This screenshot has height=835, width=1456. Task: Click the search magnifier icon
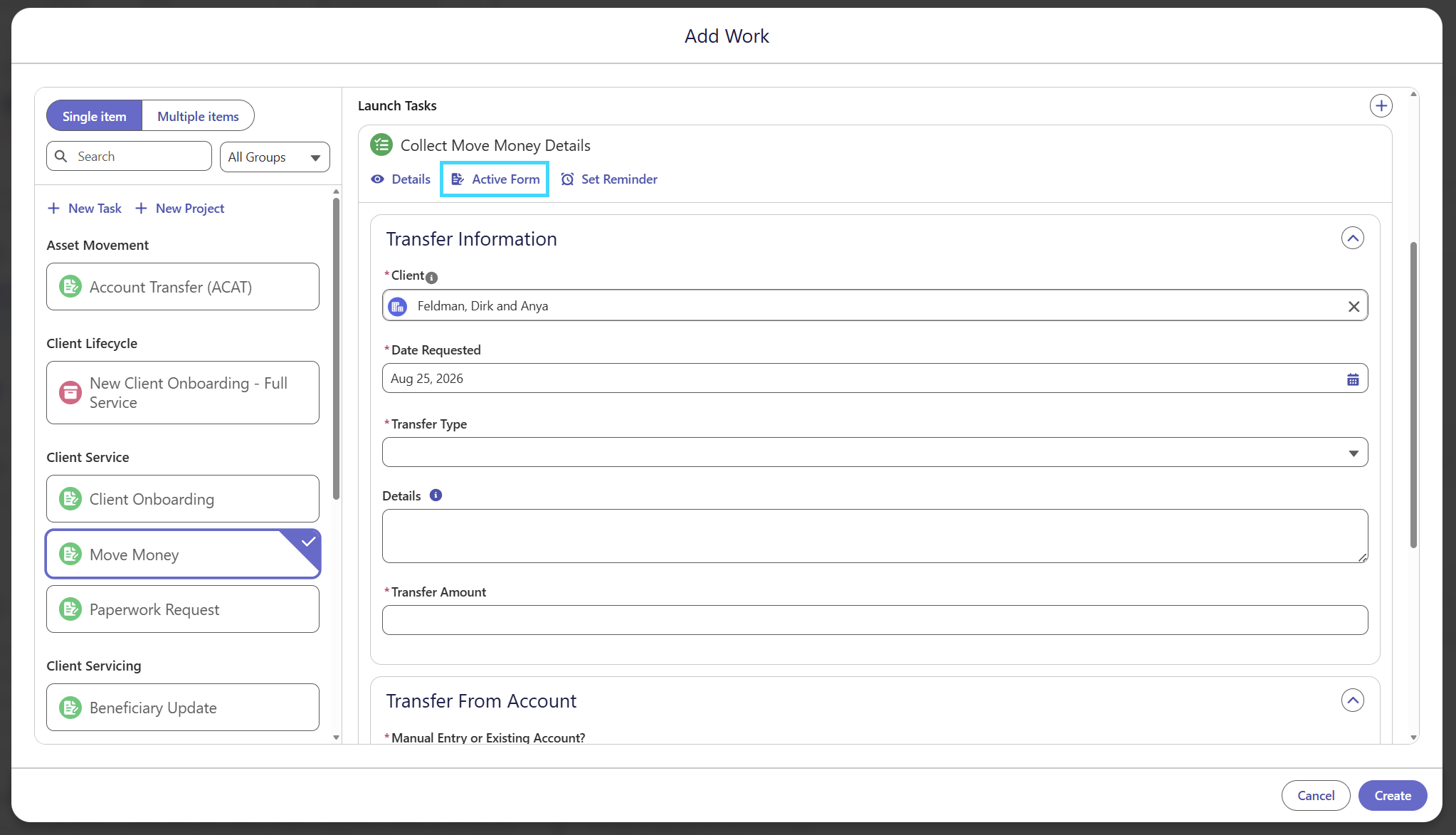[61, 156]
